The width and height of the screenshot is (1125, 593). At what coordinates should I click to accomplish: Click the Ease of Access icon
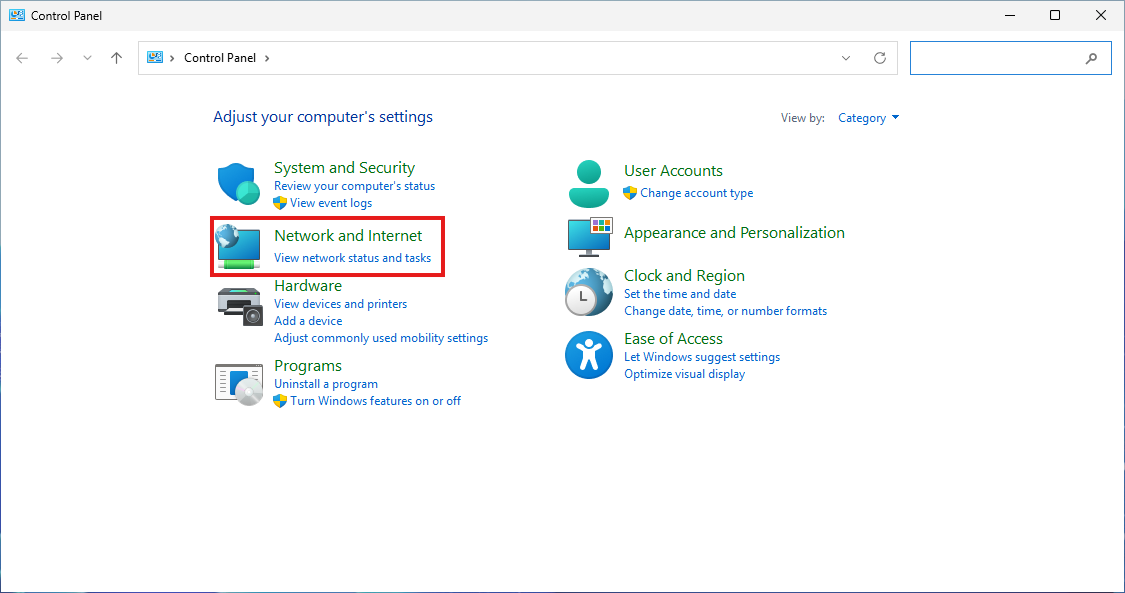coord(588,355)
